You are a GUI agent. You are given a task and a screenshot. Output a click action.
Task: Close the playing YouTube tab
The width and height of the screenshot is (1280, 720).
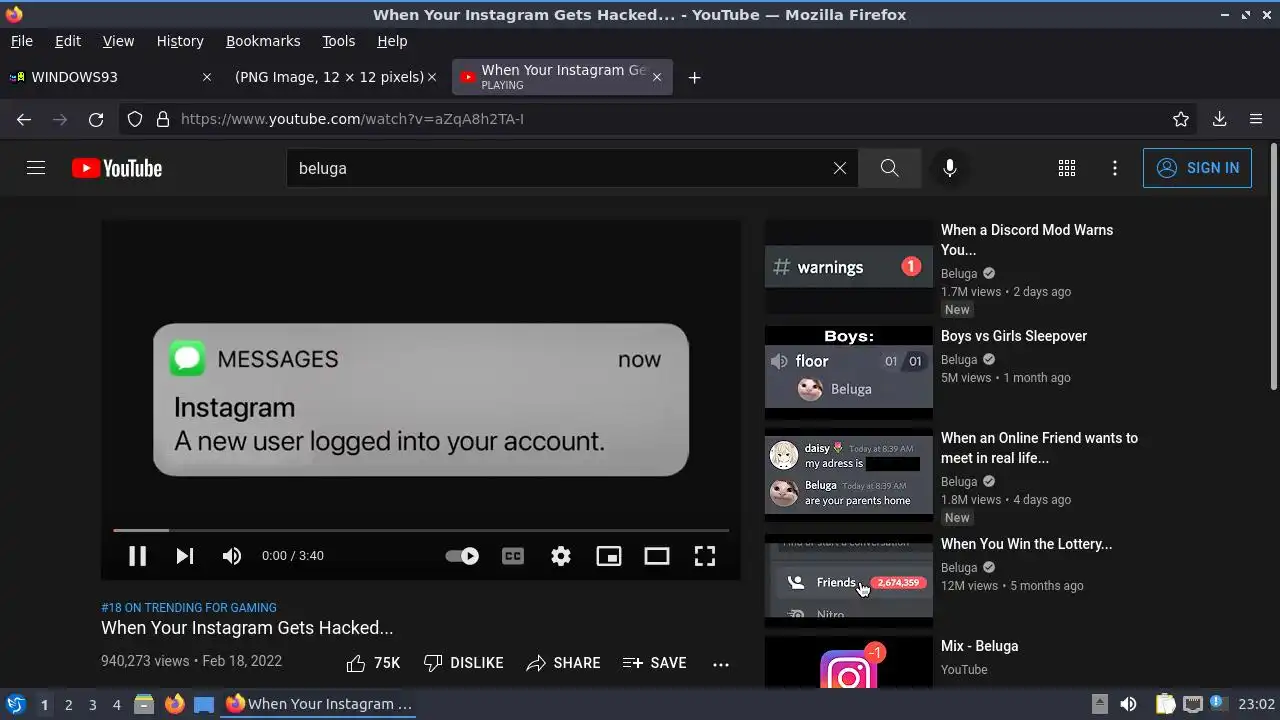click(x=657, y=77)
